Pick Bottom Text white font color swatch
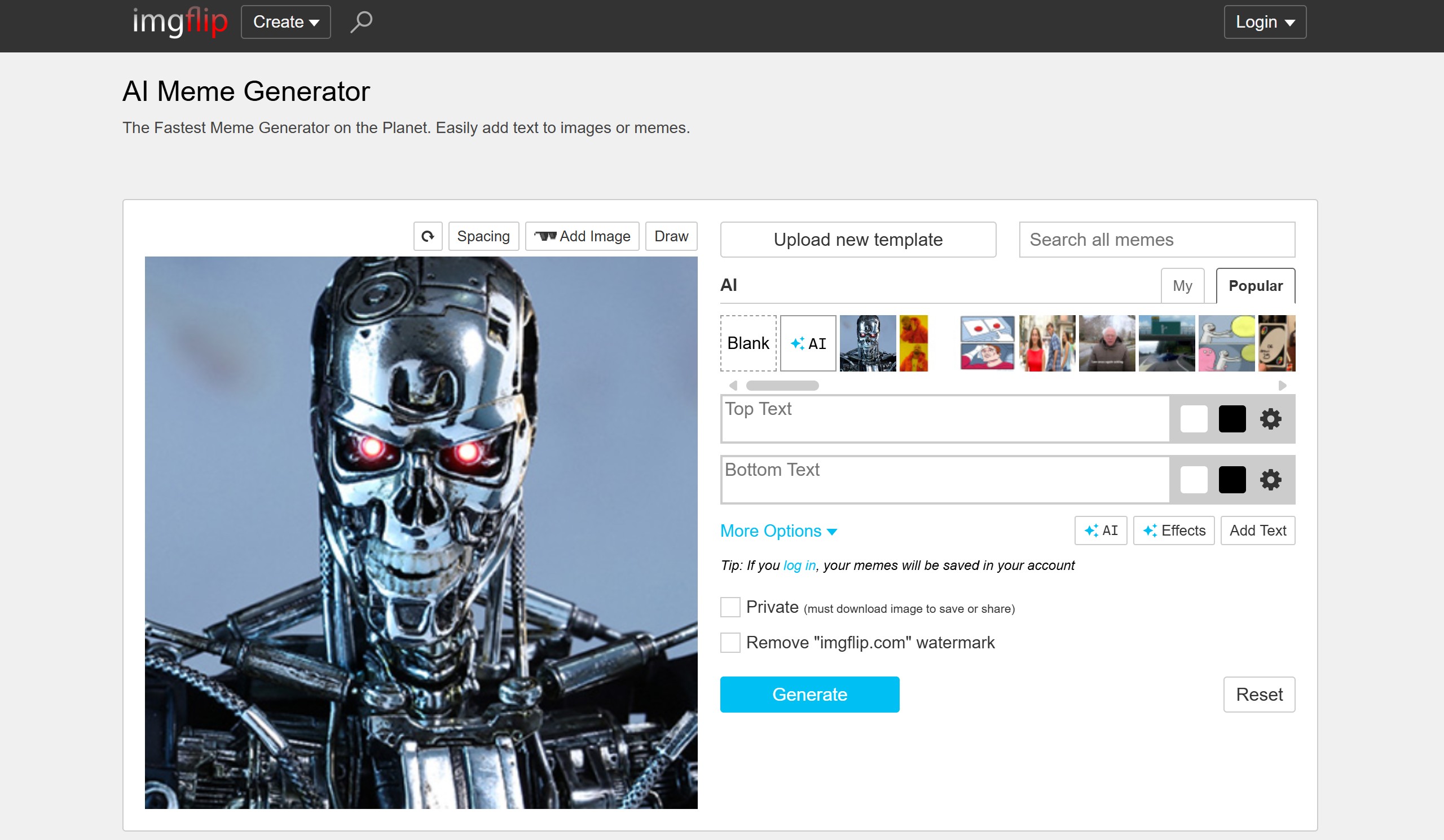The image size is (1444, 840). coord(1194,479)
